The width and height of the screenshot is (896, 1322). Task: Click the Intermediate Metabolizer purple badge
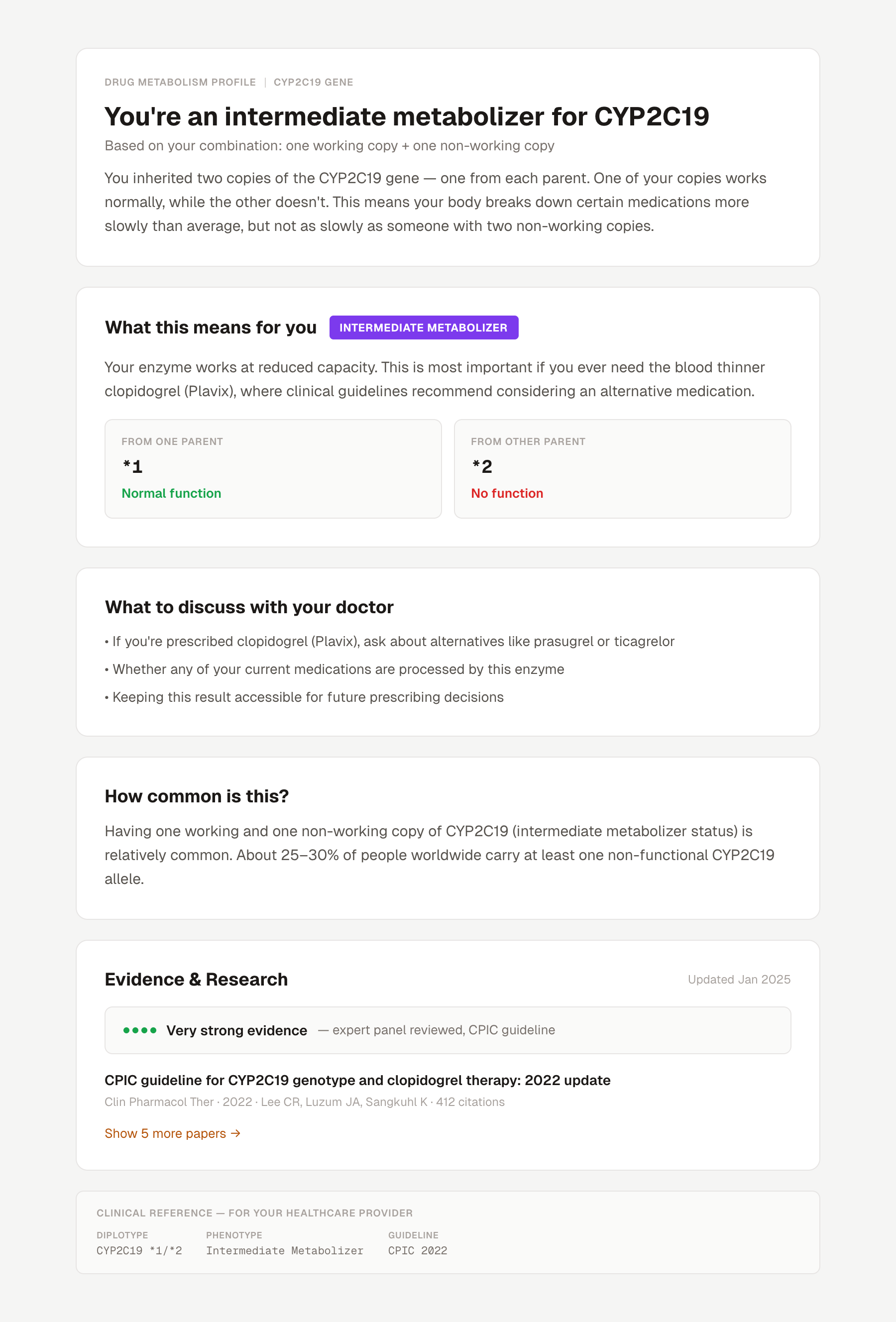424,328
